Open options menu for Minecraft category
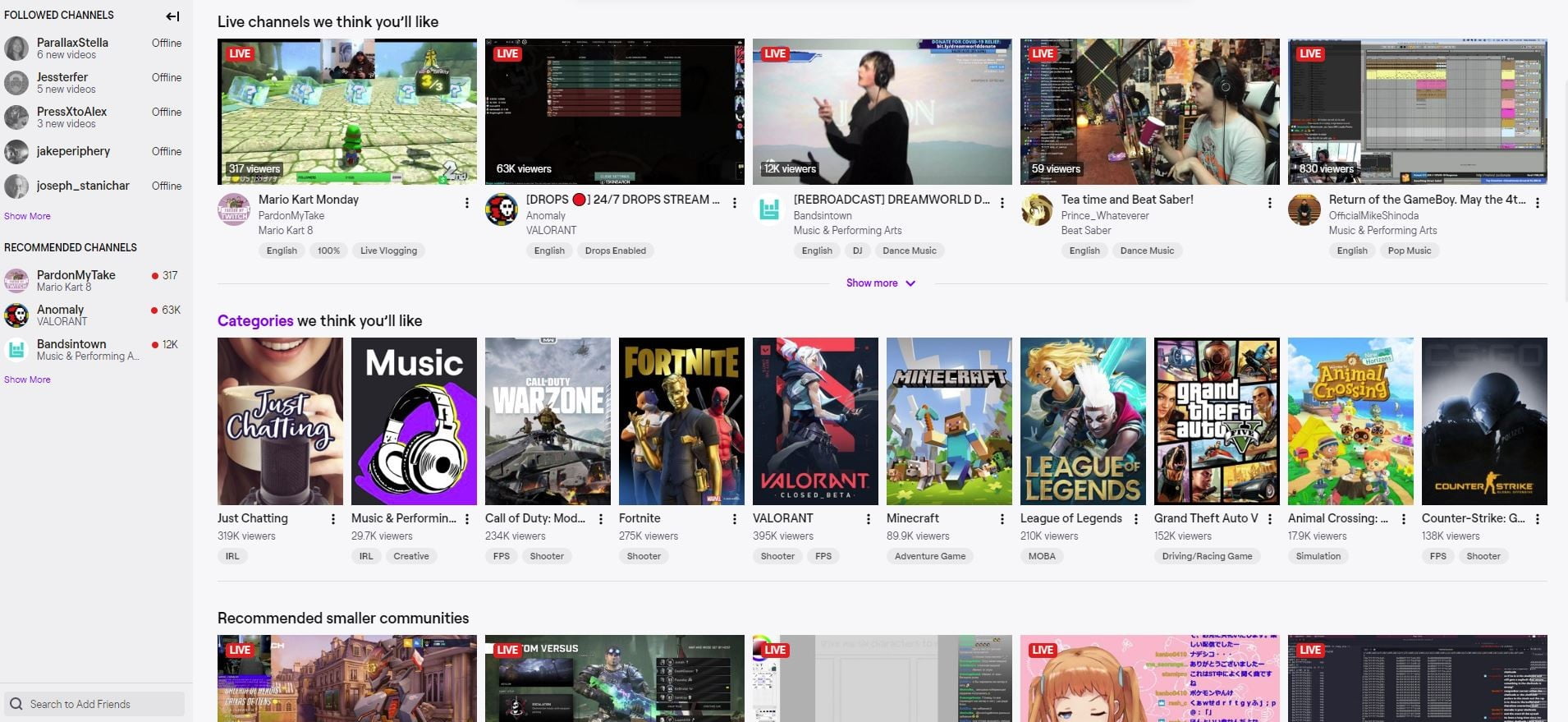The width and height of the screenshot is (1568, 722). pos(1002,519)
